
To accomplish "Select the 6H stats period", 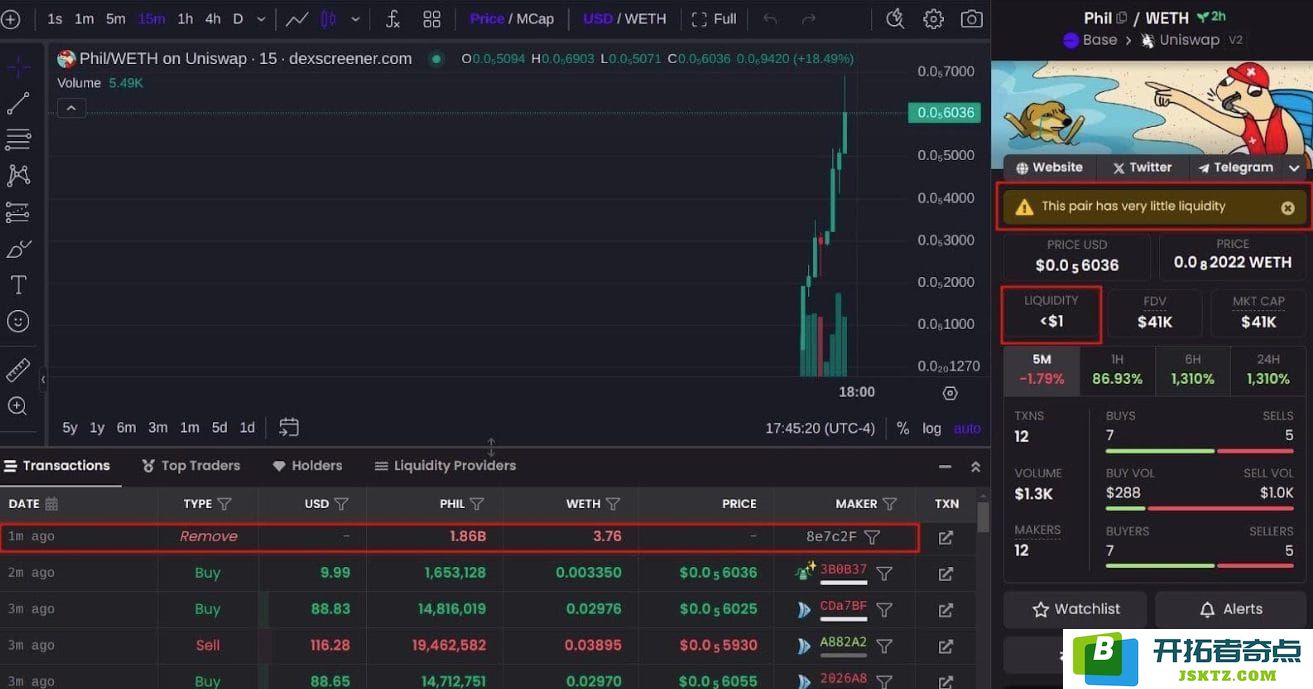I will click(x=1193, y=370).
